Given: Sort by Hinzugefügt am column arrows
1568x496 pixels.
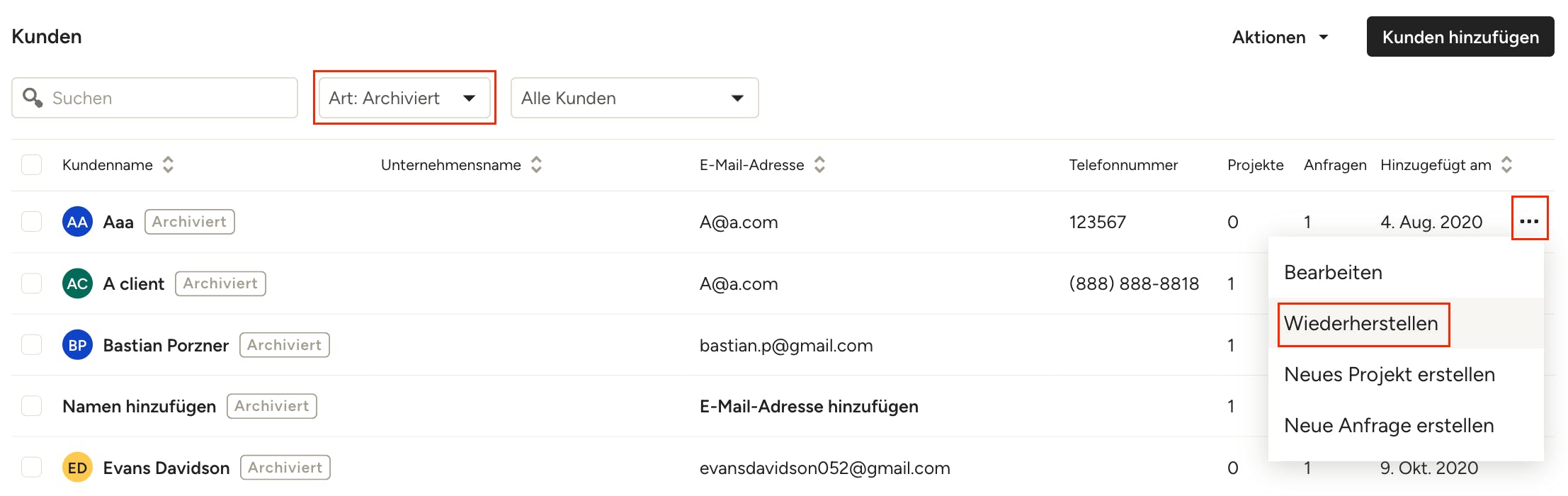Looking at the screenshot, I should (x=1506, y=165).
